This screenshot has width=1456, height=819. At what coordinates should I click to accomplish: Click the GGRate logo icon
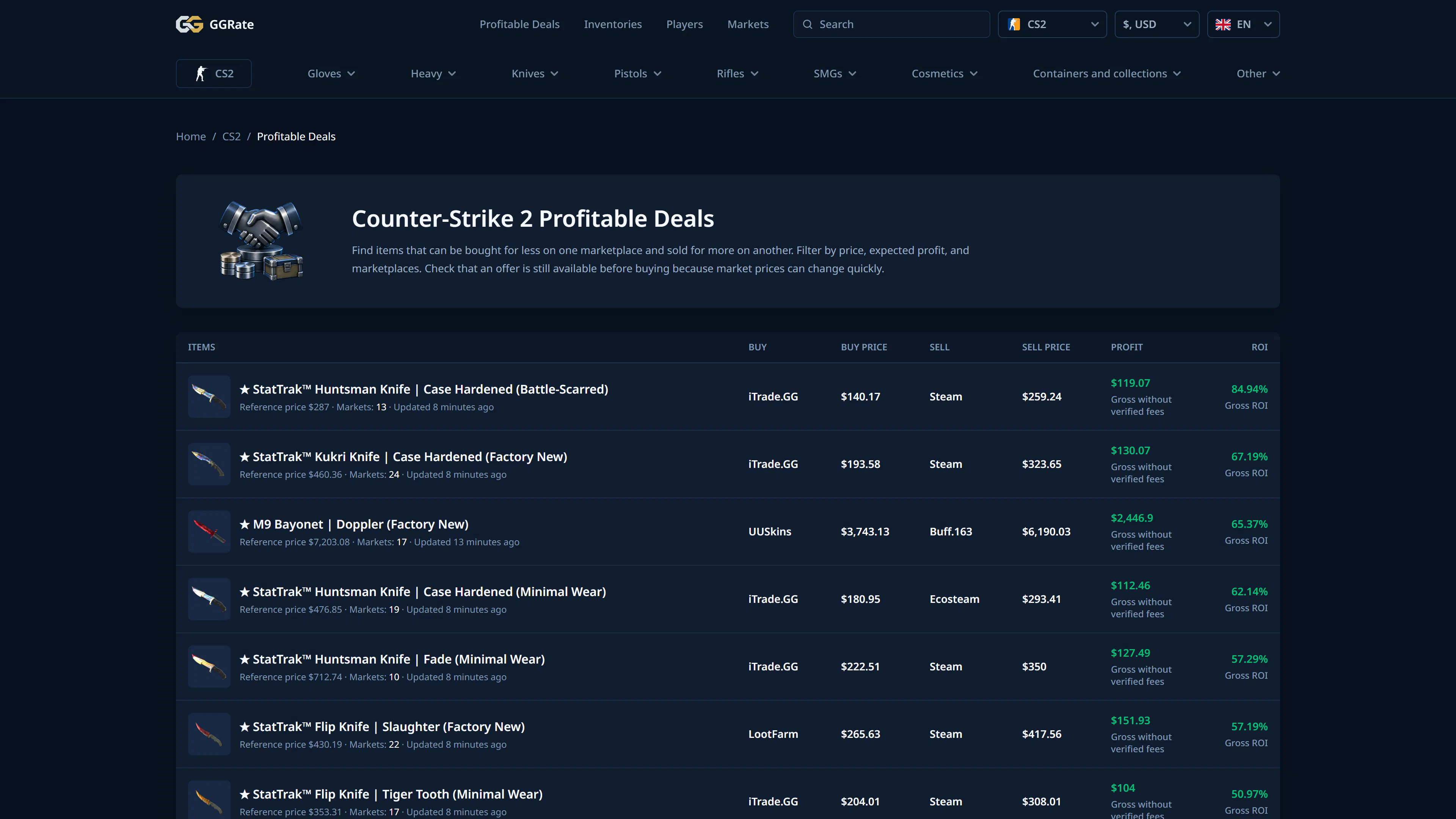click(189, 24)
